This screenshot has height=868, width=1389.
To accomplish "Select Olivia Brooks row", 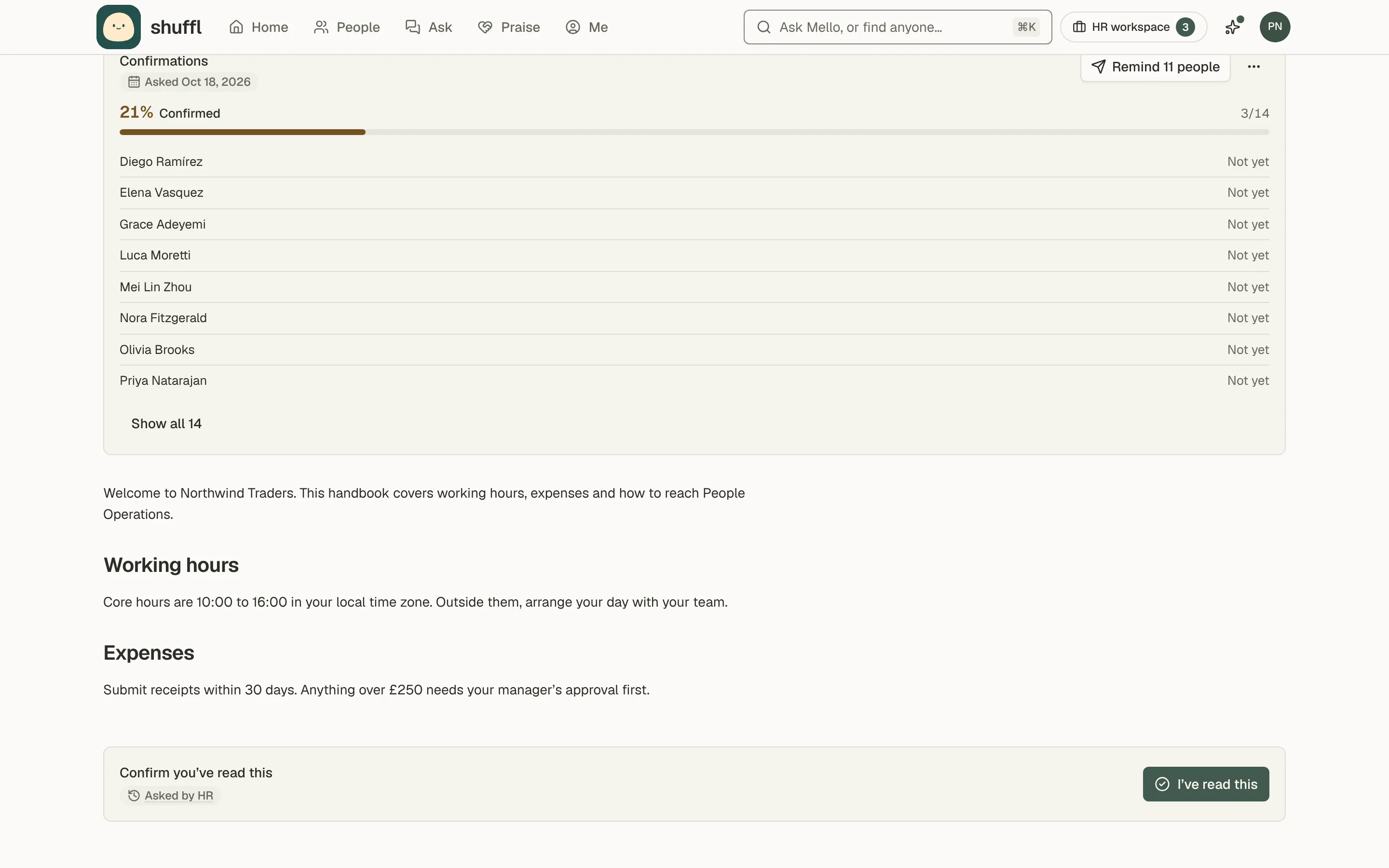I will pyautogui.click(x=694, y=350).
